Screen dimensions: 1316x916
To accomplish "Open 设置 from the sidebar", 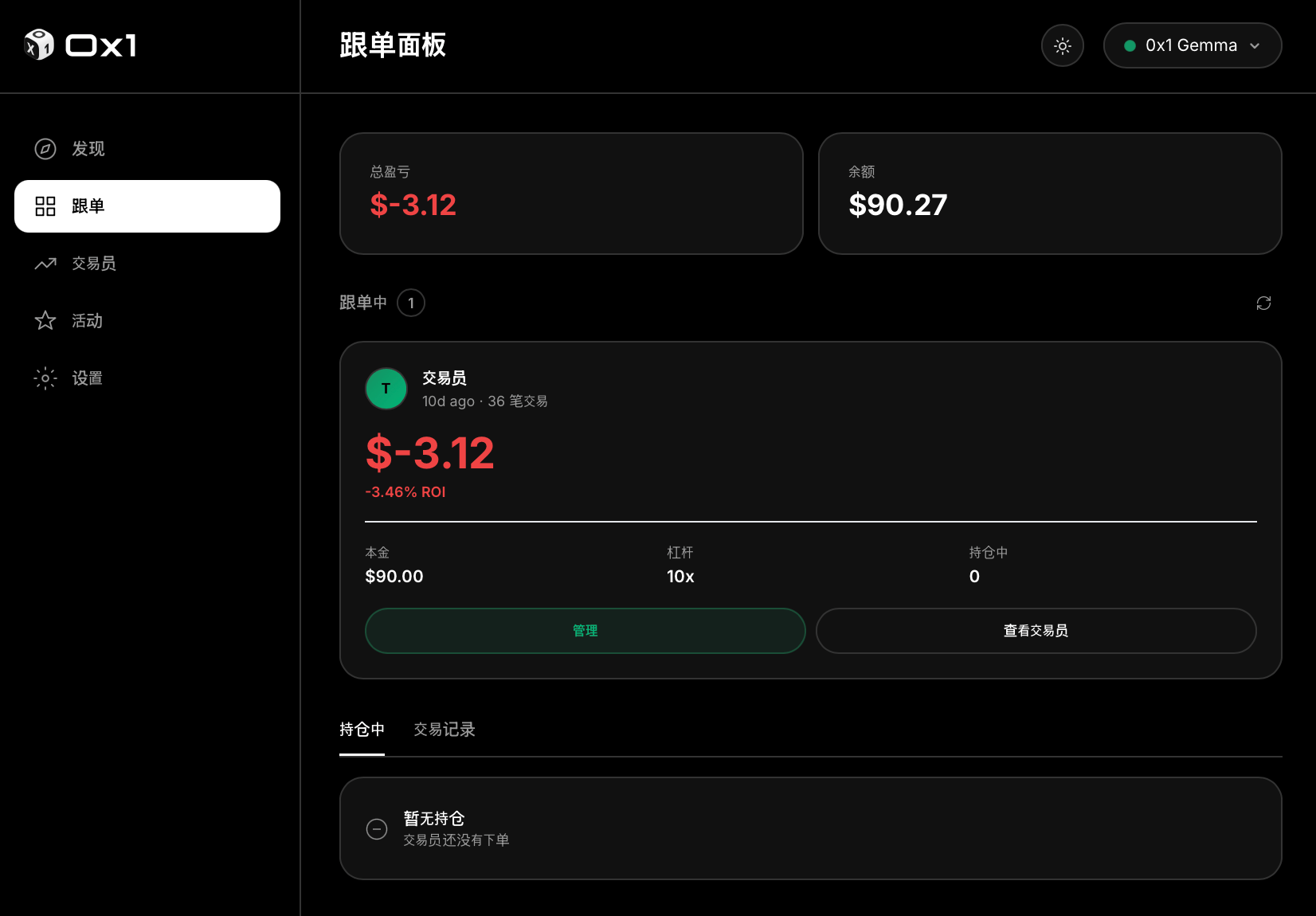I will pyautogui.click(x=147, y=378).
